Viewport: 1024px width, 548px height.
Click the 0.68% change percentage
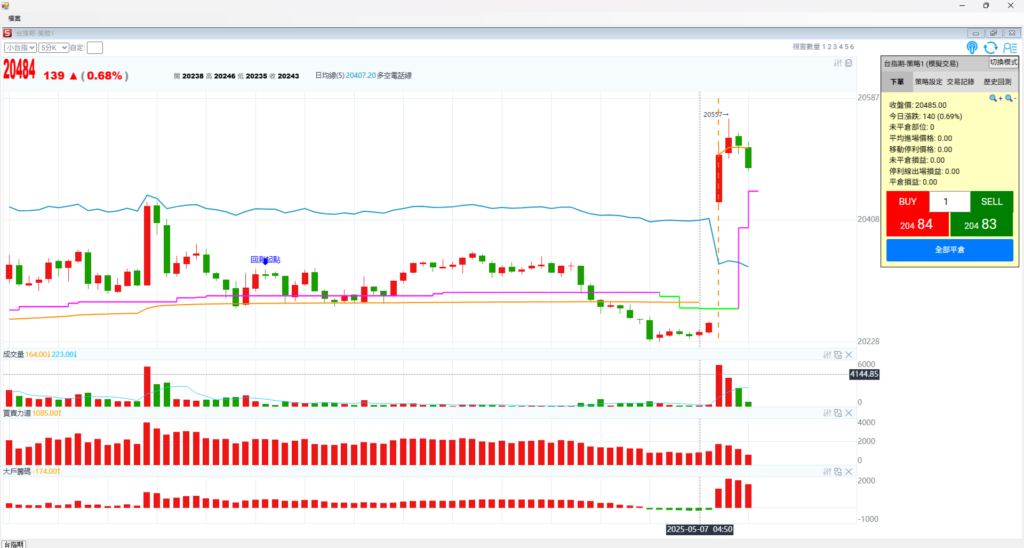coord(104,76)
